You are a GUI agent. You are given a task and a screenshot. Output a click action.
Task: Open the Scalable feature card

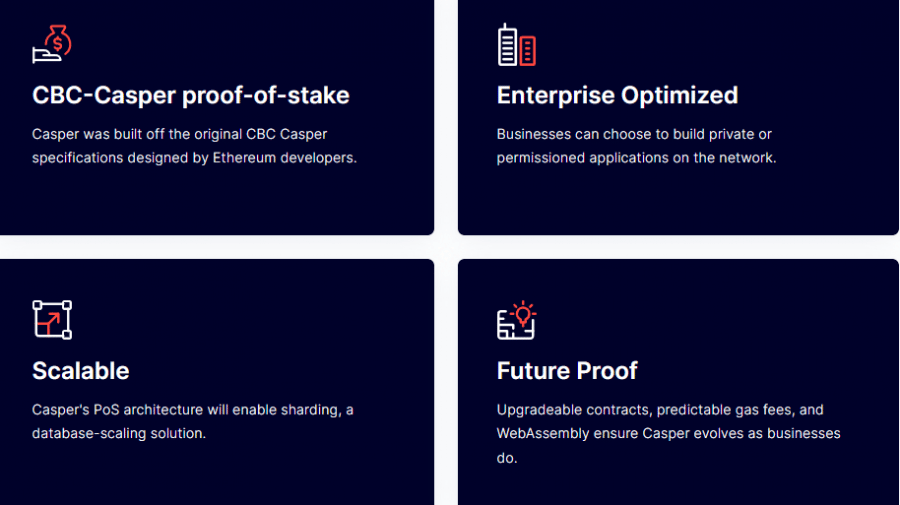pyautogui.click(x=217, y=382)
